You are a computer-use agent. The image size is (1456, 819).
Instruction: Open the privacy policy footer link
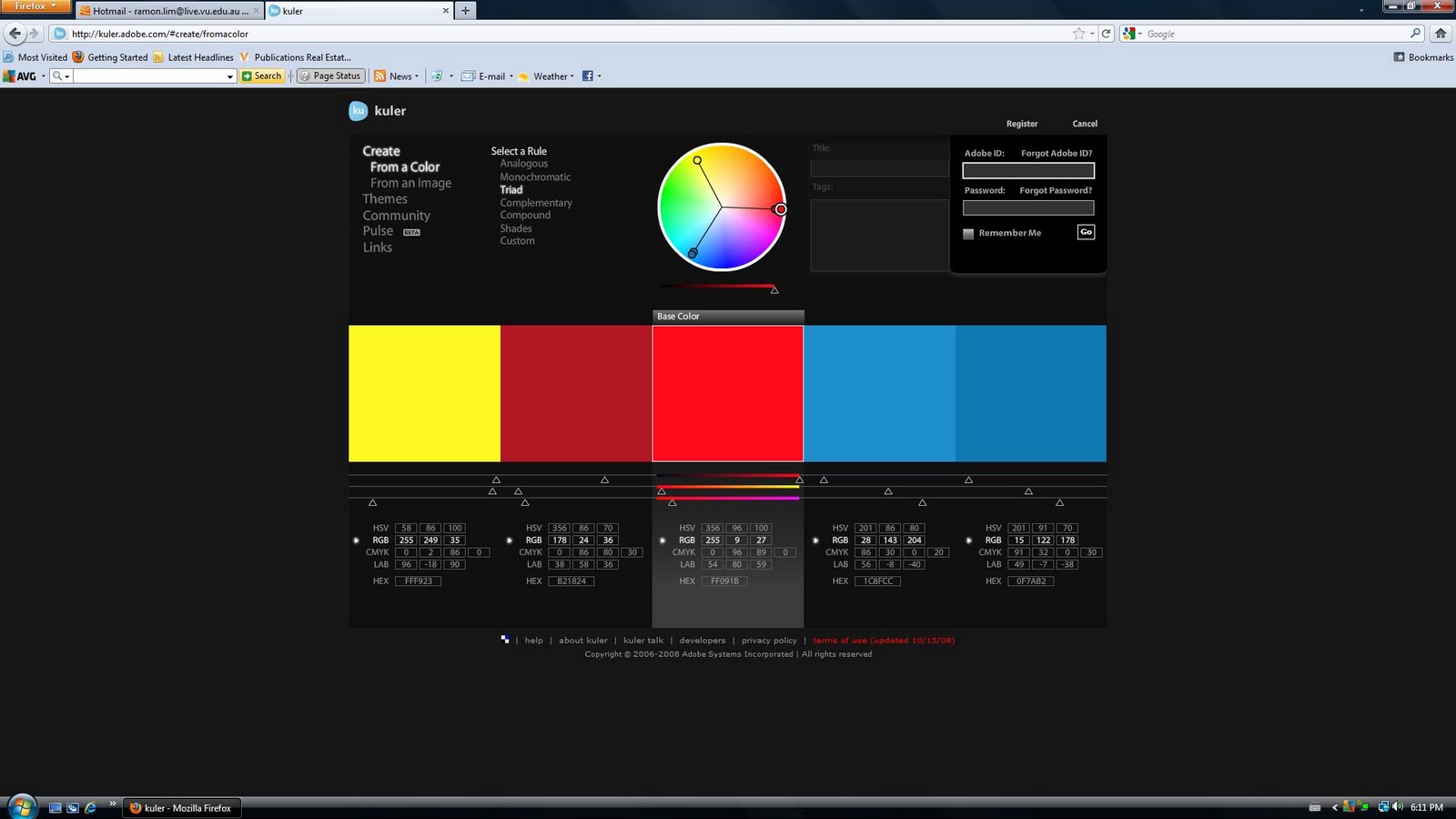tap(769, 641)
